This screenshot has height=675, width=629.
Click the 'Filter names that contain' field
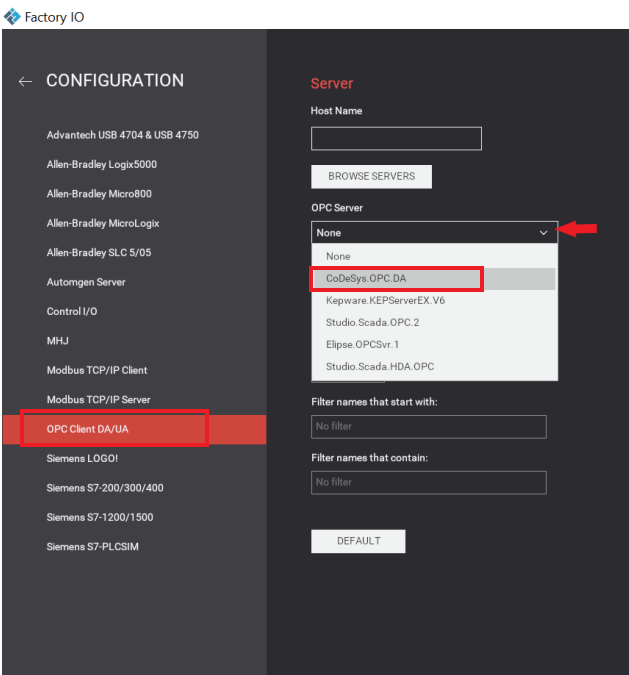(428, 482)
